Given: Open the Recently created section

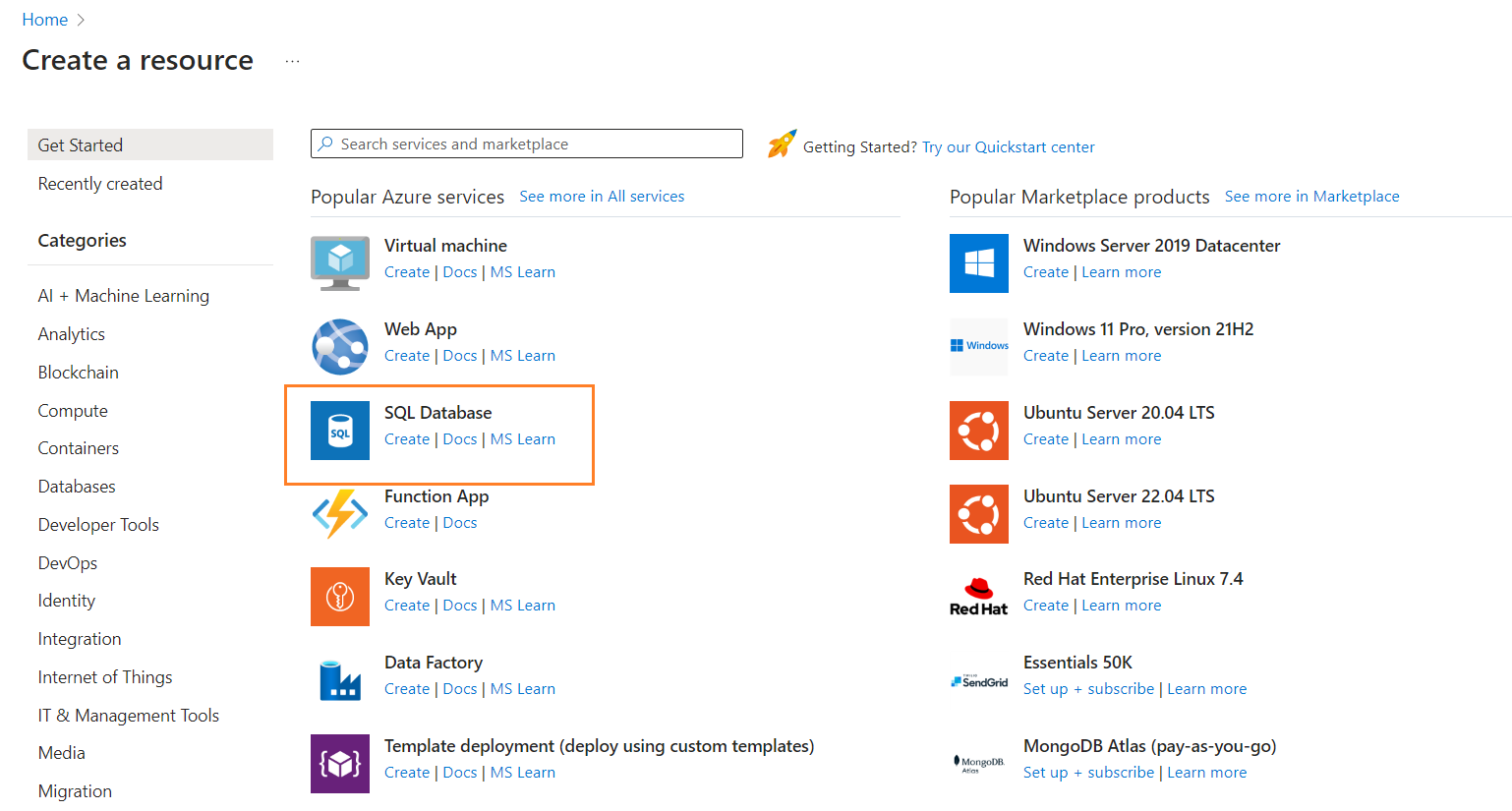Looking at the screenshot, I should 100,184.
